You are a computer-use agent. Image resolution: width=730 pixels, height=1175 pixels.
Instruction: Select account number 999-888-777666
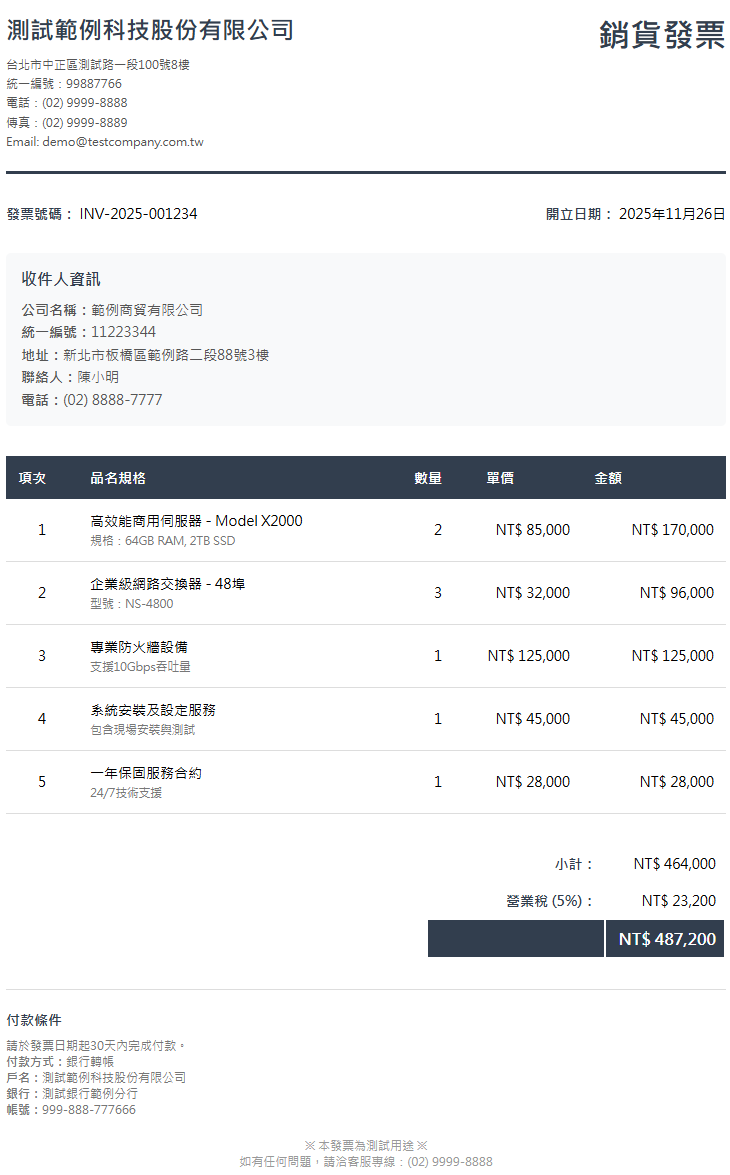pyautogui.click(x=89, y=1110)
